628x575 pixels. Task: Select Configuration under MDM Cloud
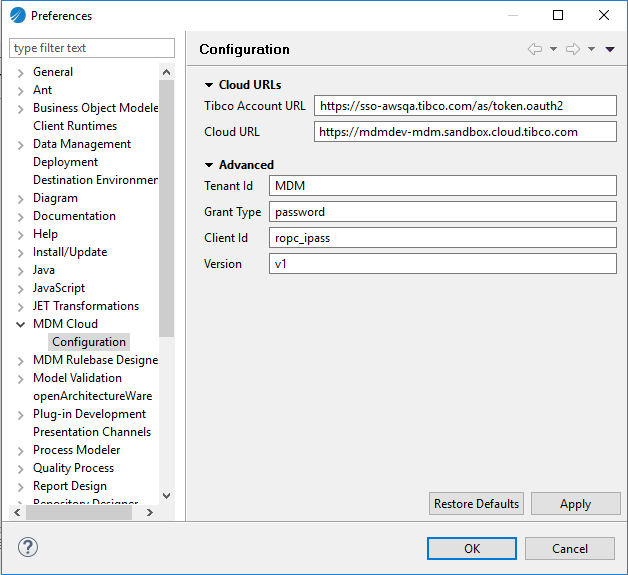coord(89,342)
